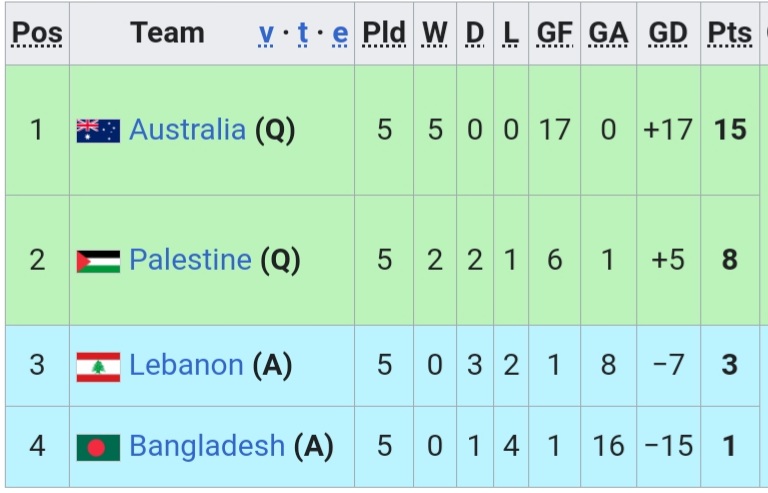
Task: Click the Lebanon flag icon
Action: (98, 367)
